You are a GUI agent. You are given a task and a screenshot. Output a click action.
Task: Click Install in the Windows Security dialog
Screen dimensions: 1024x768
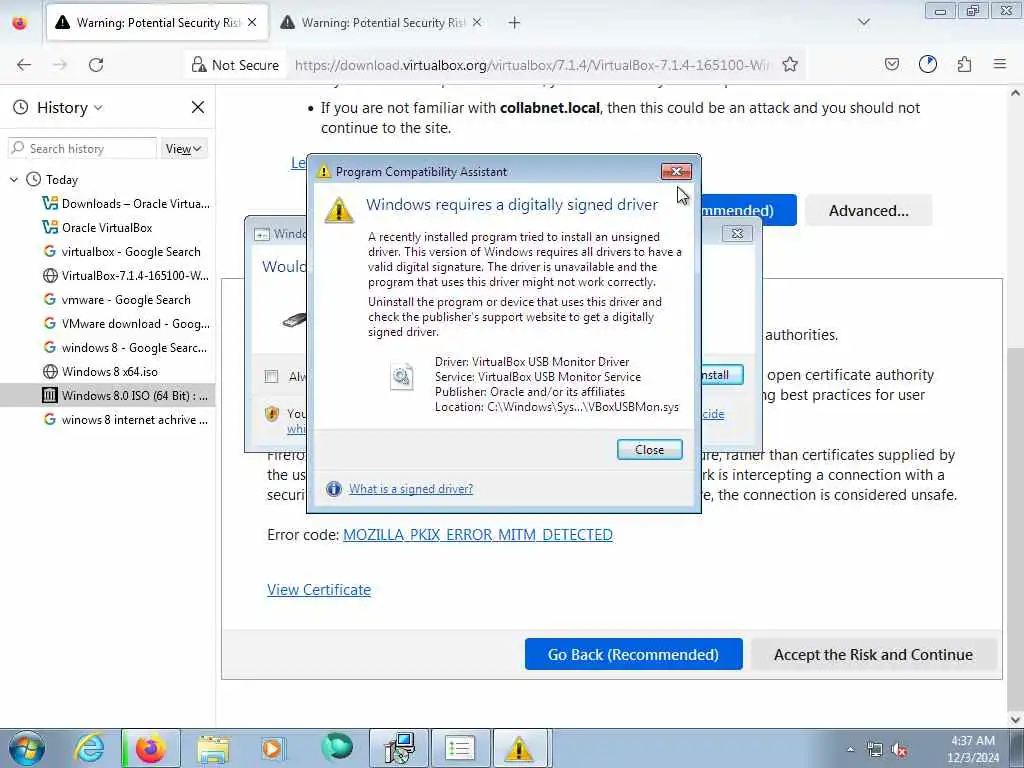[720, 375]
